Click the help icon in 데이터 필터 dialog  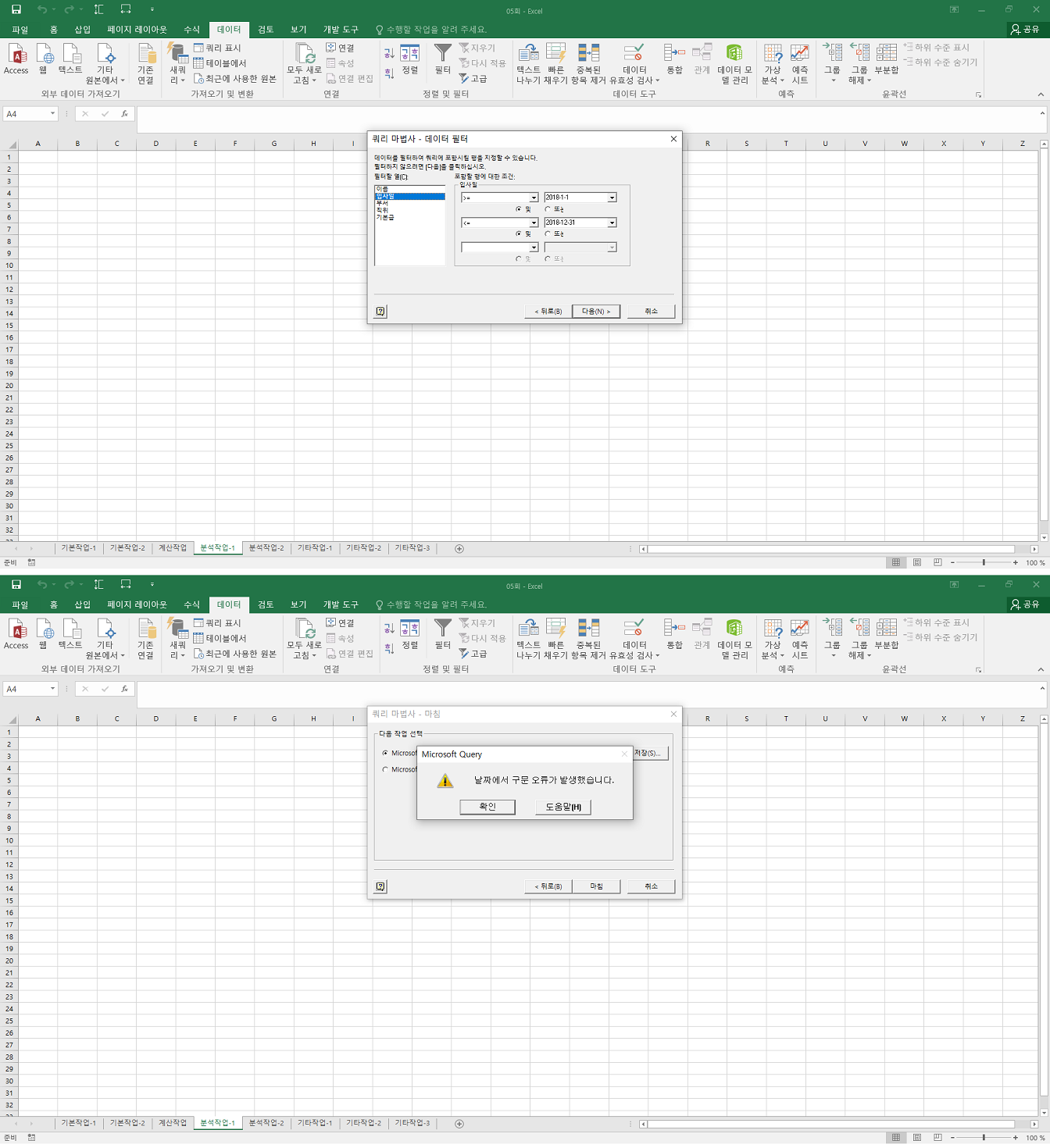pos(380,312)
